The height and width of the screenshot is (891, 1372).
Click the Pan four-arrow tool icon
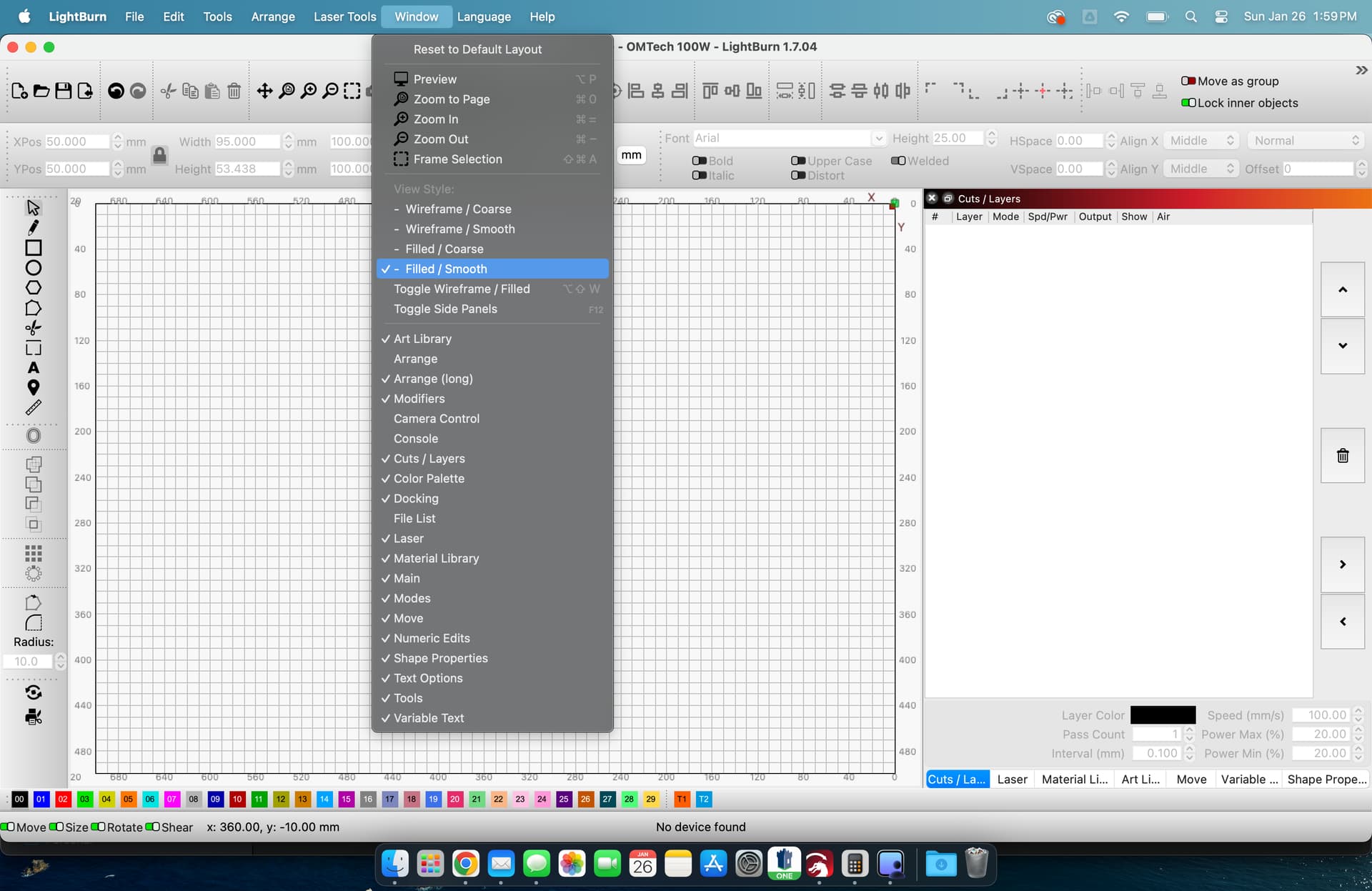click(x=264, y=91)
